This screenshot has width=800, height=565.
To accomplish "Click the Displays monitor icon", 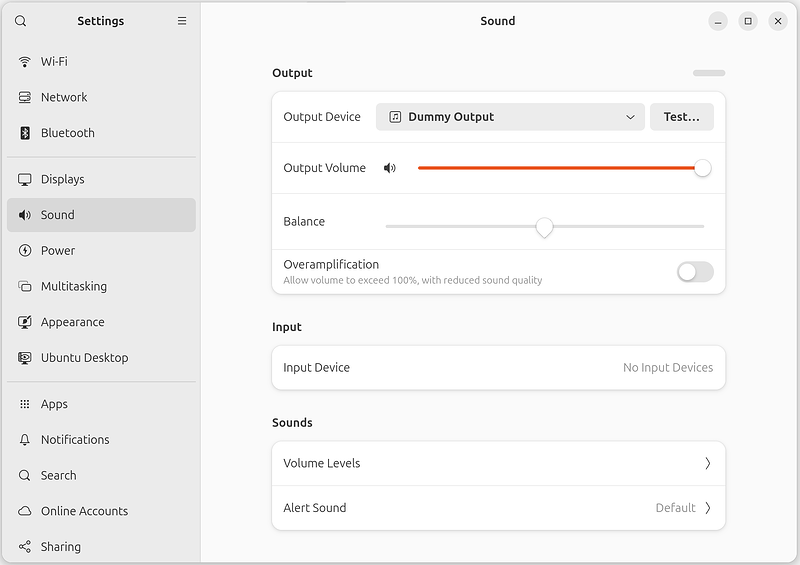I will [x=25, y=180].
